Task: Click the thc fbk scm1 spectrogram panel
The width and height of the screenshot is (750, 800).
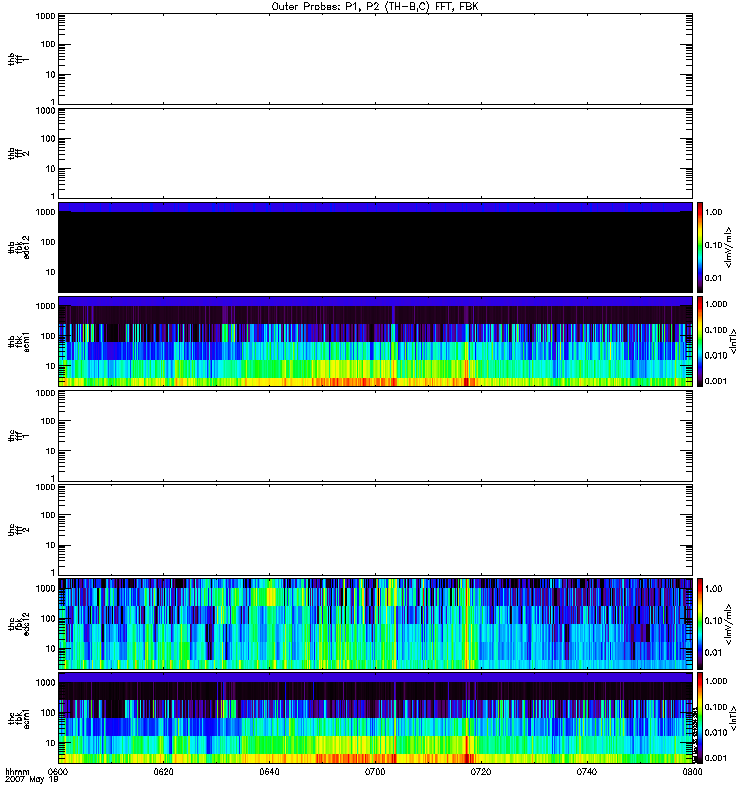Action: point(374,717)
